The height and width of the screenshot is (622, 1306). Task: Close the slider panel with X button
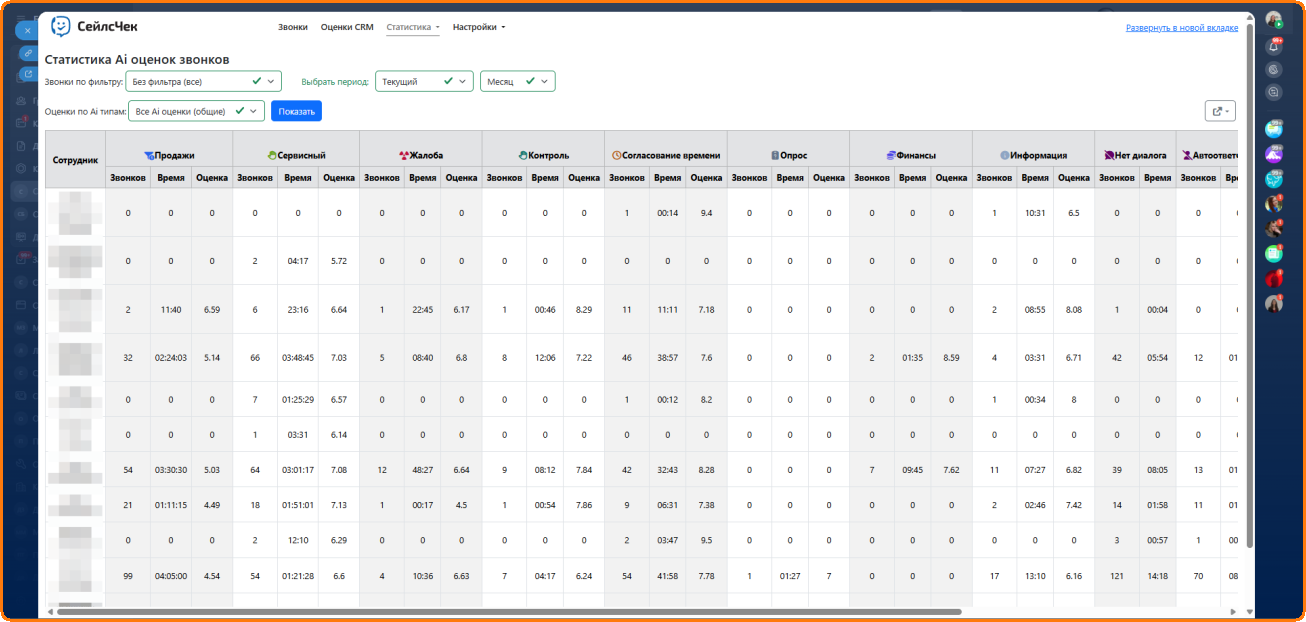click(x=28, y=30)
